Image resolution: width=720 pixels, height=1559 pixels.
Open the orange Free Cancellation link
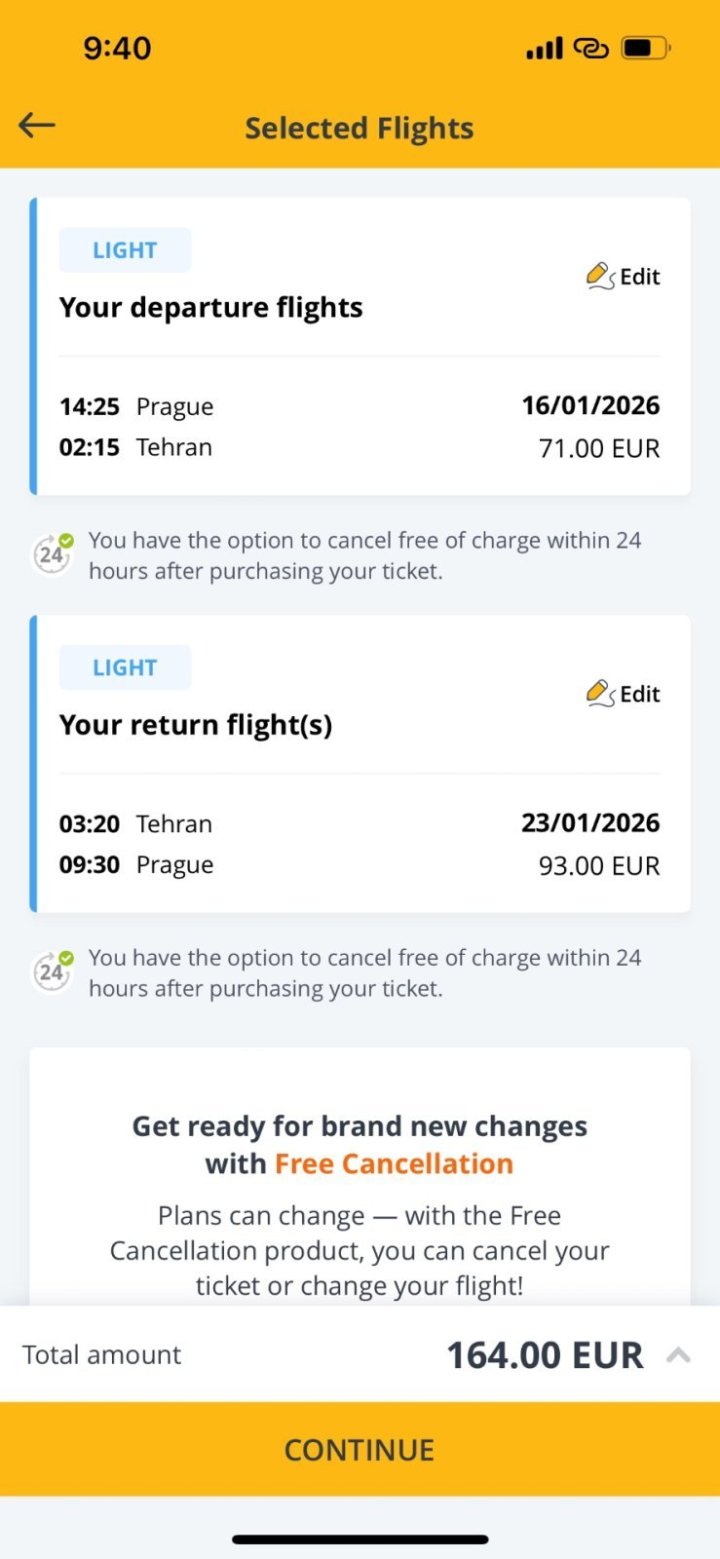(x=393, y=1164)
